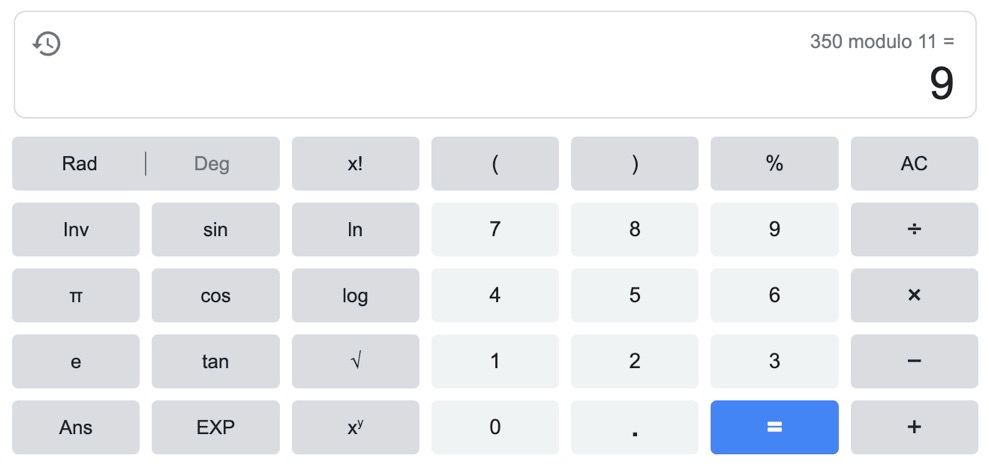This screenshot has height=468, width=989.
Task: Switch angle mode to Rad
Action: coord(80,164)
